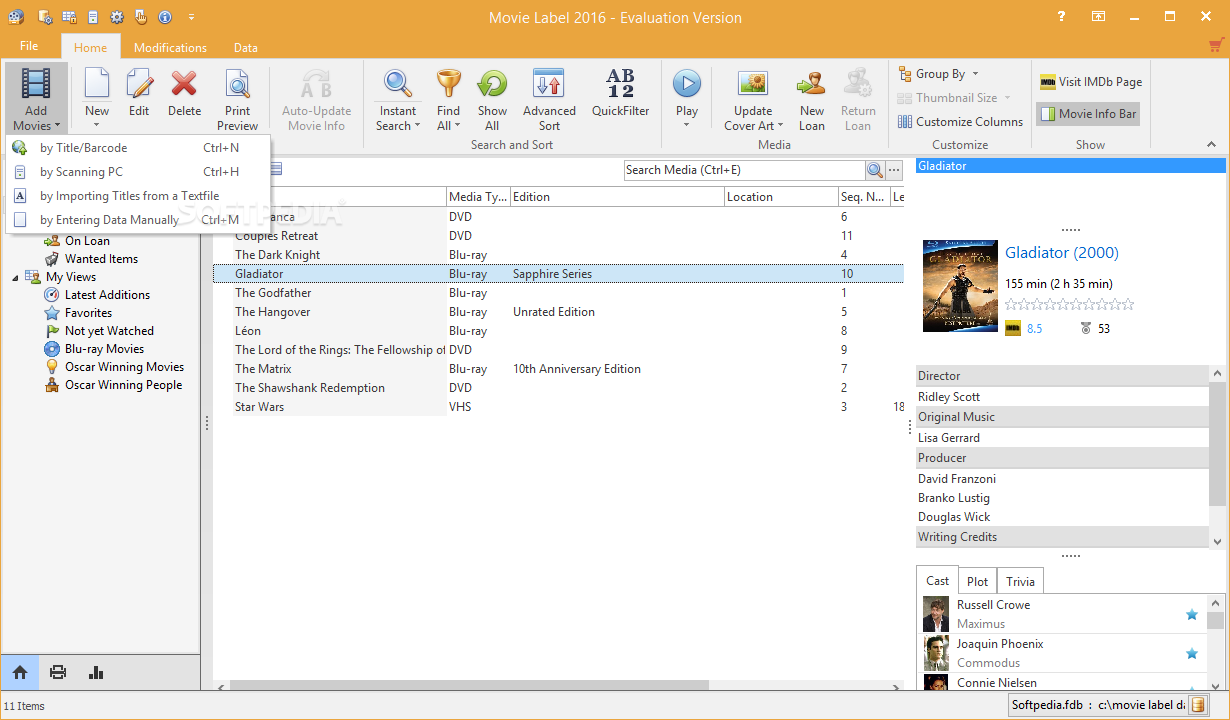The image size is (1230, 720).
Task: Choose Add by Scanning PC
Action: pyautogui.click(x=138, y=171)
